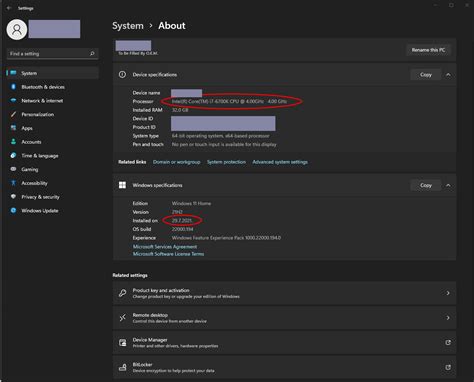Open Microsoft Software License Terms link
The height and width of the screenshot is (382, 474).
168,254
